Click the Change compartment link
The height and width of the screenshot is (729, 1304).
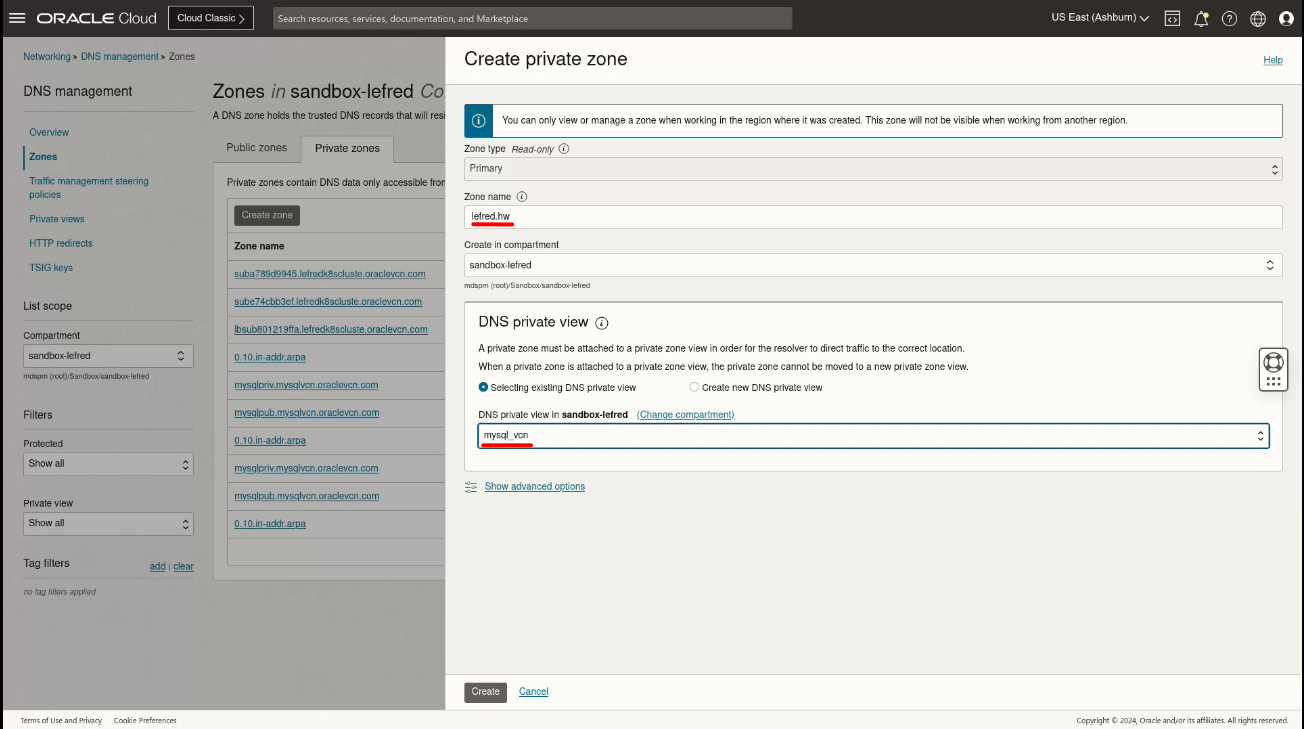[685, 414]
